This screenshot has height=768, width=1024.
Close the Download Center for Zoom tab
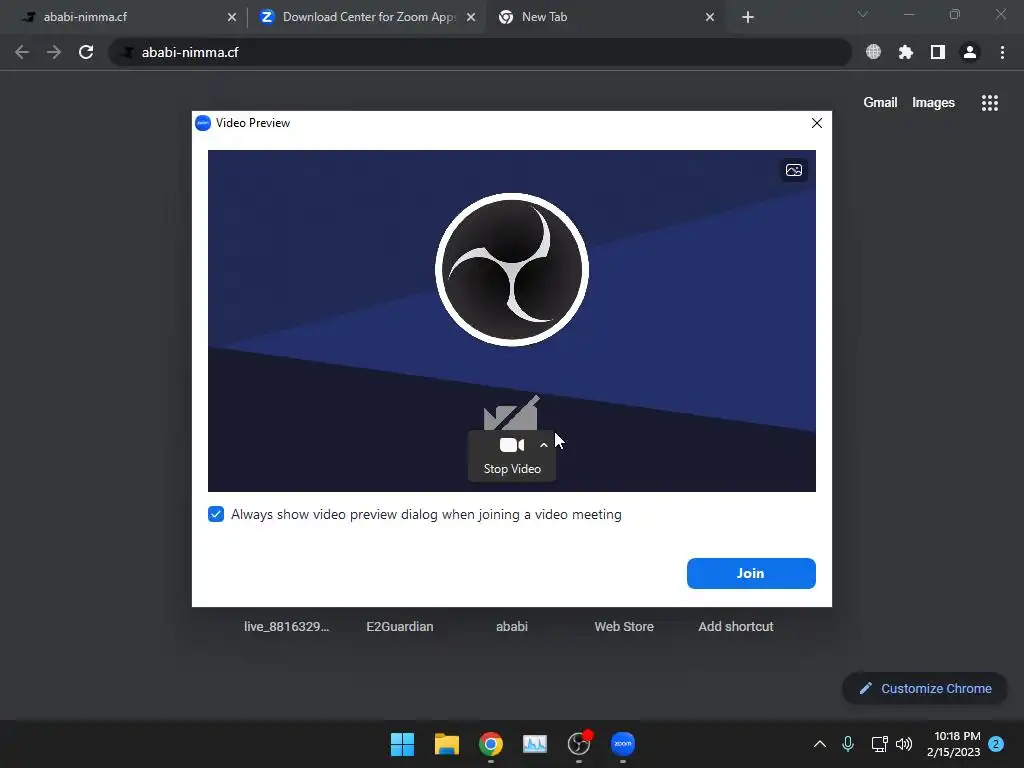(471, 17)
